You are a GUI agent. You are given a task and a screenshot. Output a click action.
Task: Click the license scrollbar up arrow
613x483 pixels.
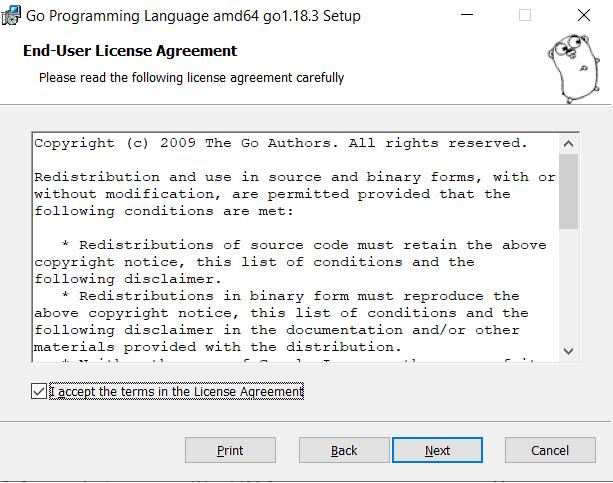[568, 144]
